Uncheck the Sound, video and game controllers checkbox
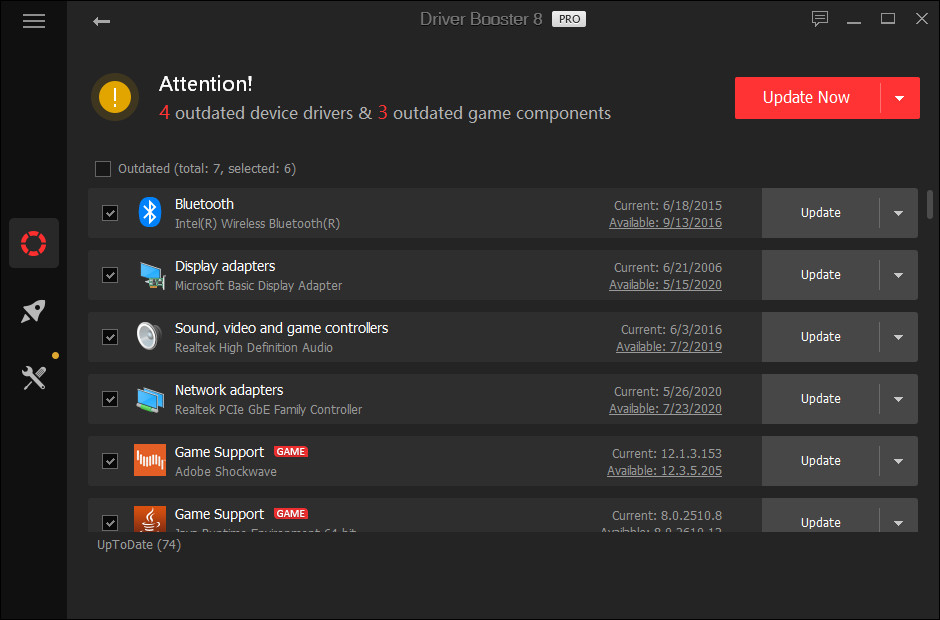 (x=110, y=337)
